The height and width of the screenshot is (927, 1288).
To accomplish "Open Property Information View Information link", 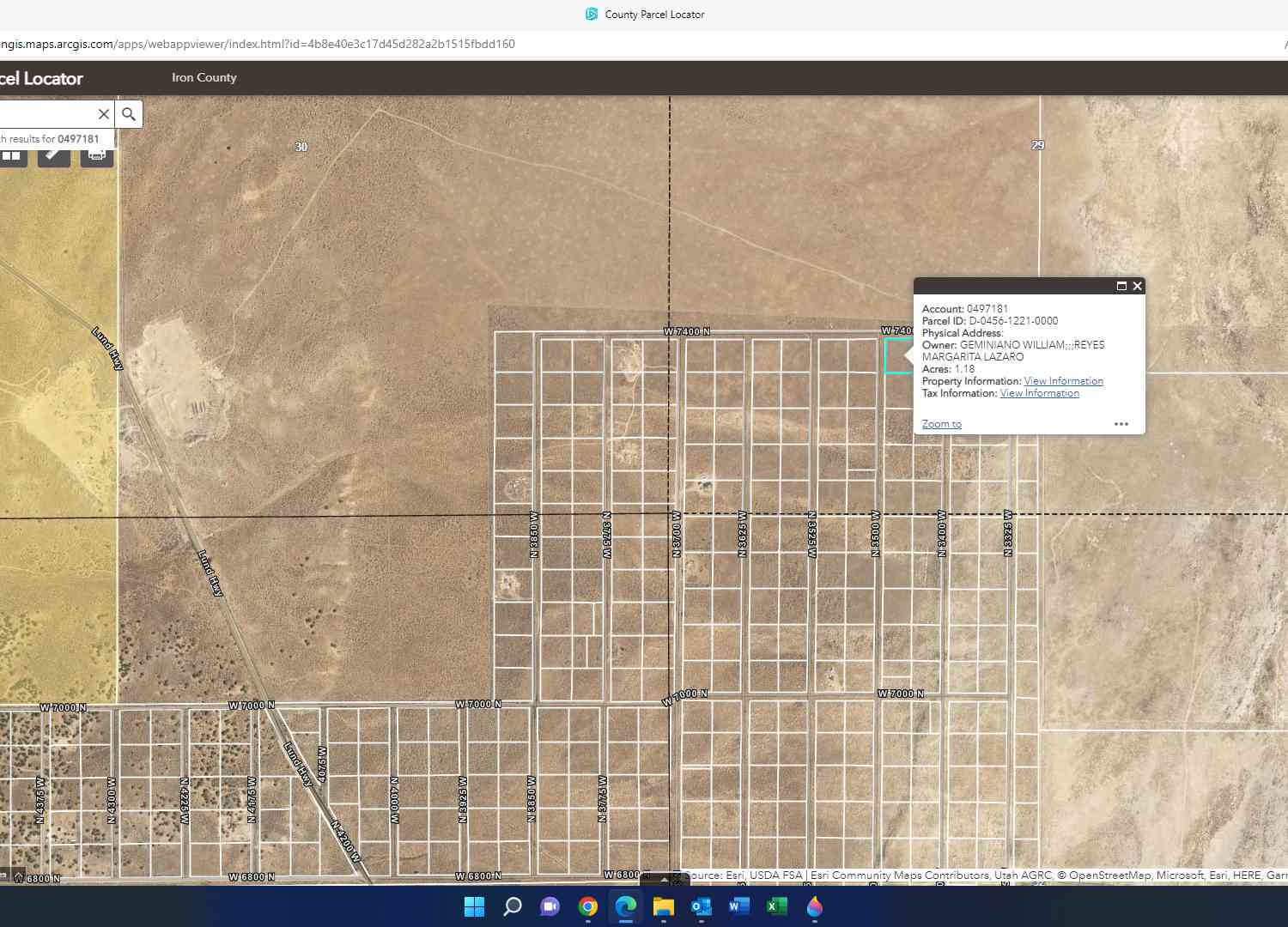I will point(1064,381).
